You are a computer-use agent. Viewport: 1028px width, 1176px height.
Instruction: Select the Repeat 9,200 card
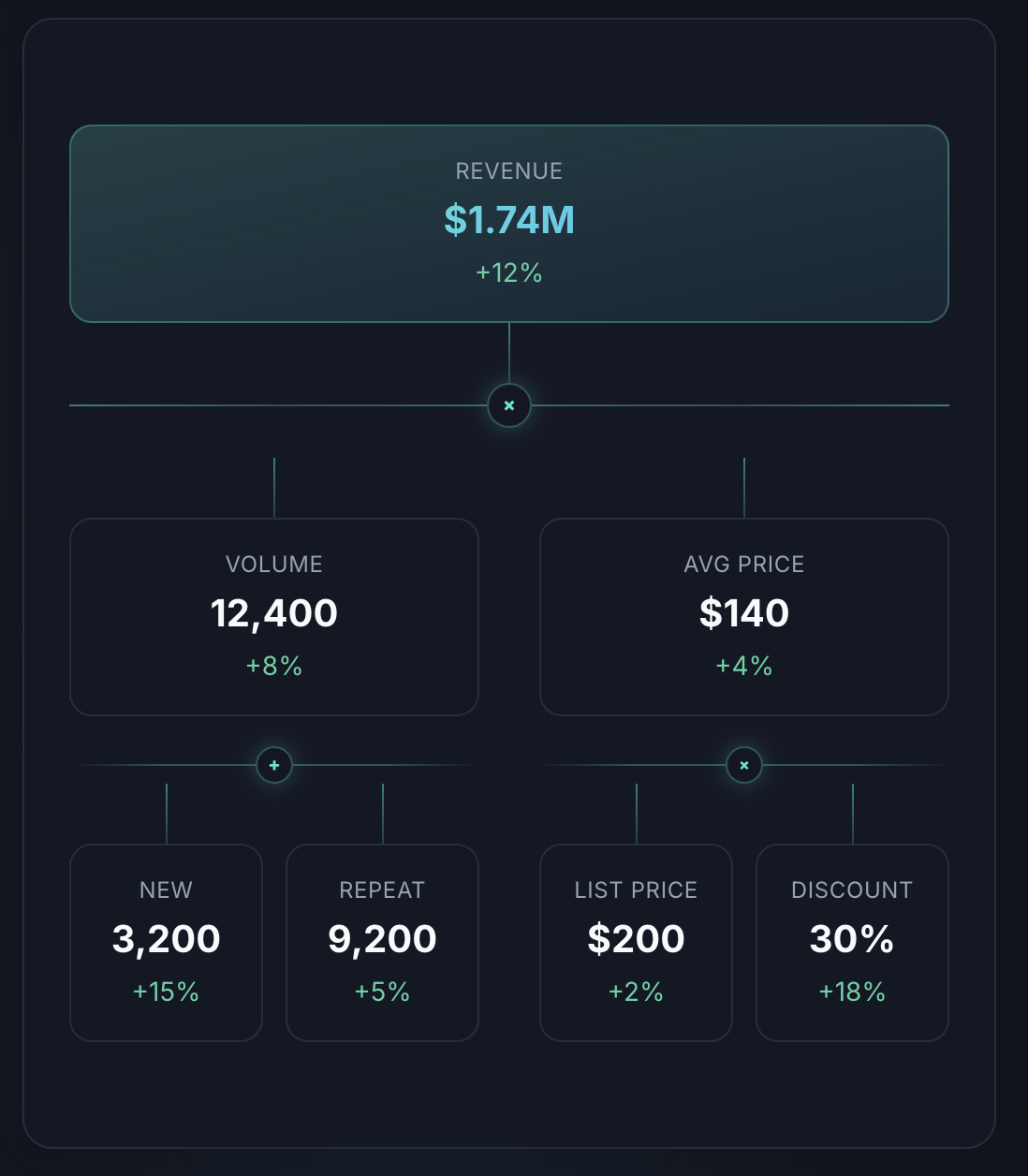pyautogui.click(x=382, y=943)
